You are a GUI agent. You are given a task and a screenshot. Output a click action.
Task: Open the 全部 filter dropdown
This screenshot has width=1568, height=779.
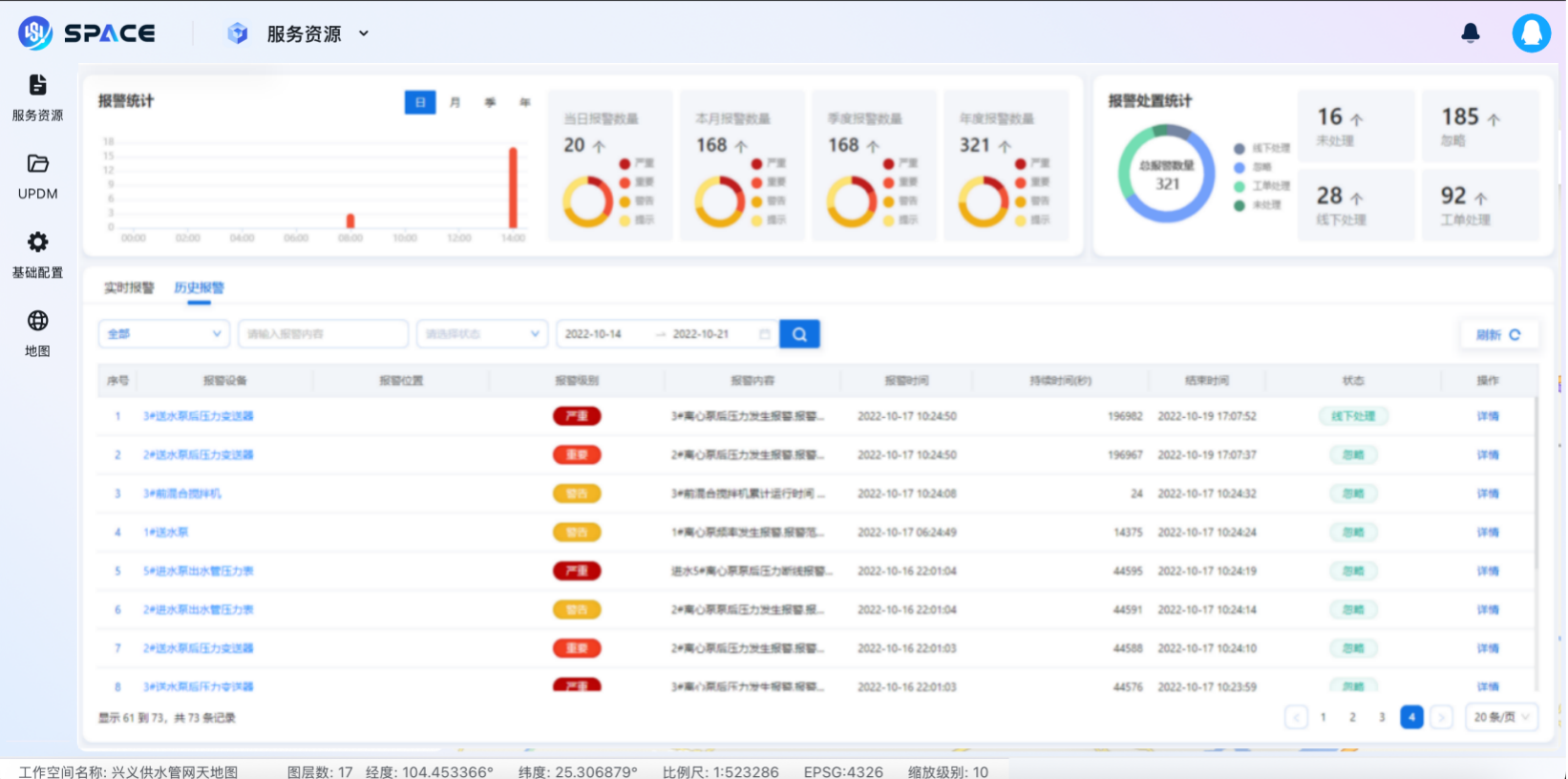click(164, 334)
